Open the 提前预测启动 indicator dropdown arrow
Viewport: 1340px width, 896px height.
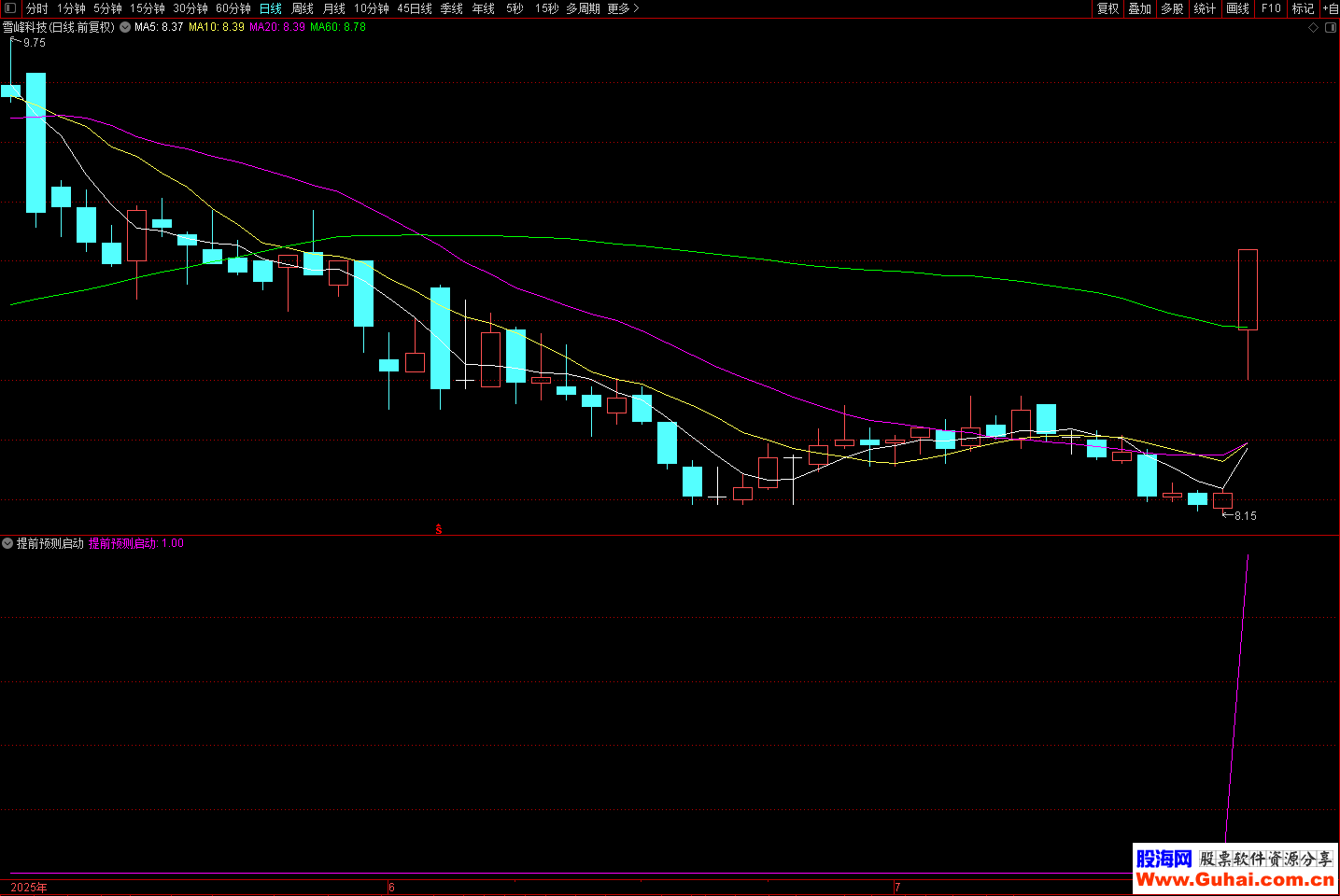point(7,543)
